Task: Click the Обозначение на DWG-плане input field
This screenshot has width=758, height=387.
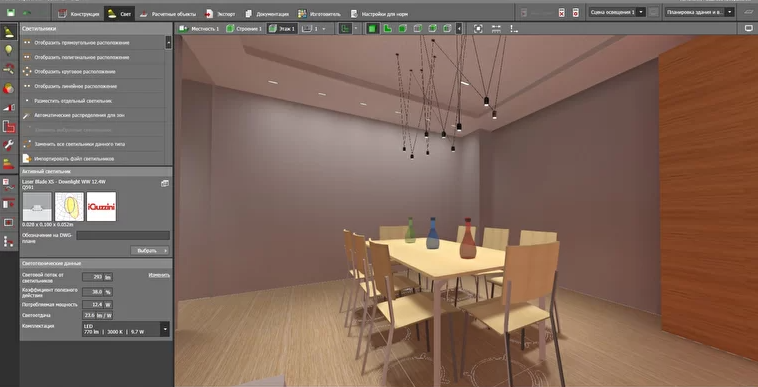Action: tap(123, 235)
